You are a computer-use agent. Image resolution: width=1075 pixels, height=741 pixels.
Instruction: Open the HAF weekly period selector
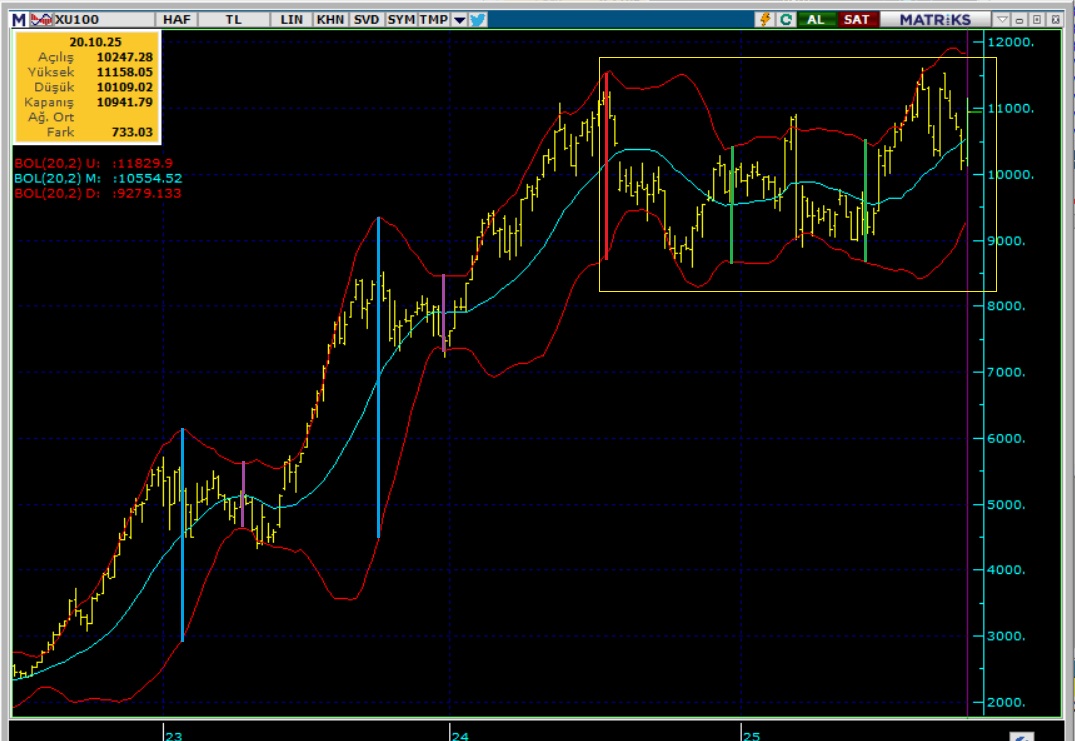177,19
